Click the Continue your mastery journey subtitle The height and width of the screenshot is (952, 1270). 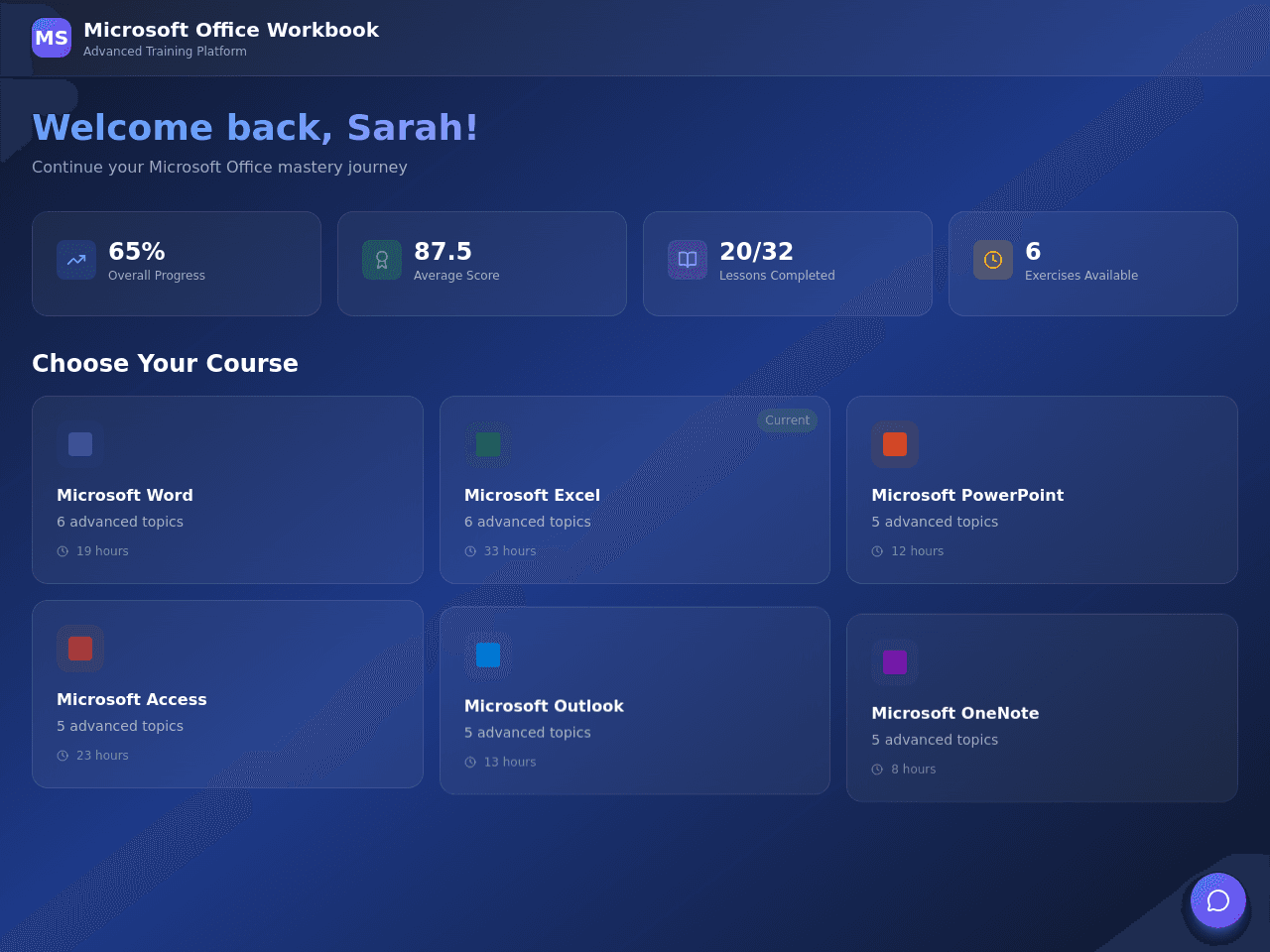pos(219,167)
